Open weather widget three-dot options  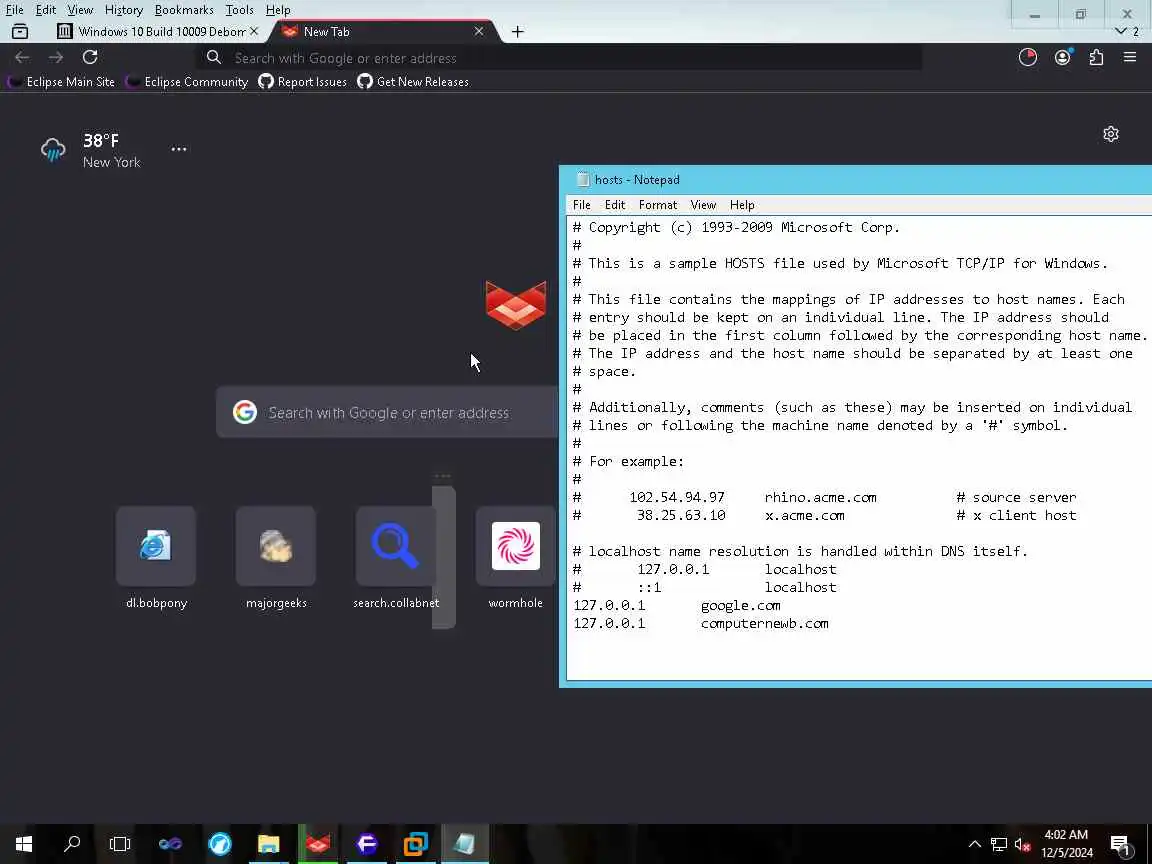[179, 149]
